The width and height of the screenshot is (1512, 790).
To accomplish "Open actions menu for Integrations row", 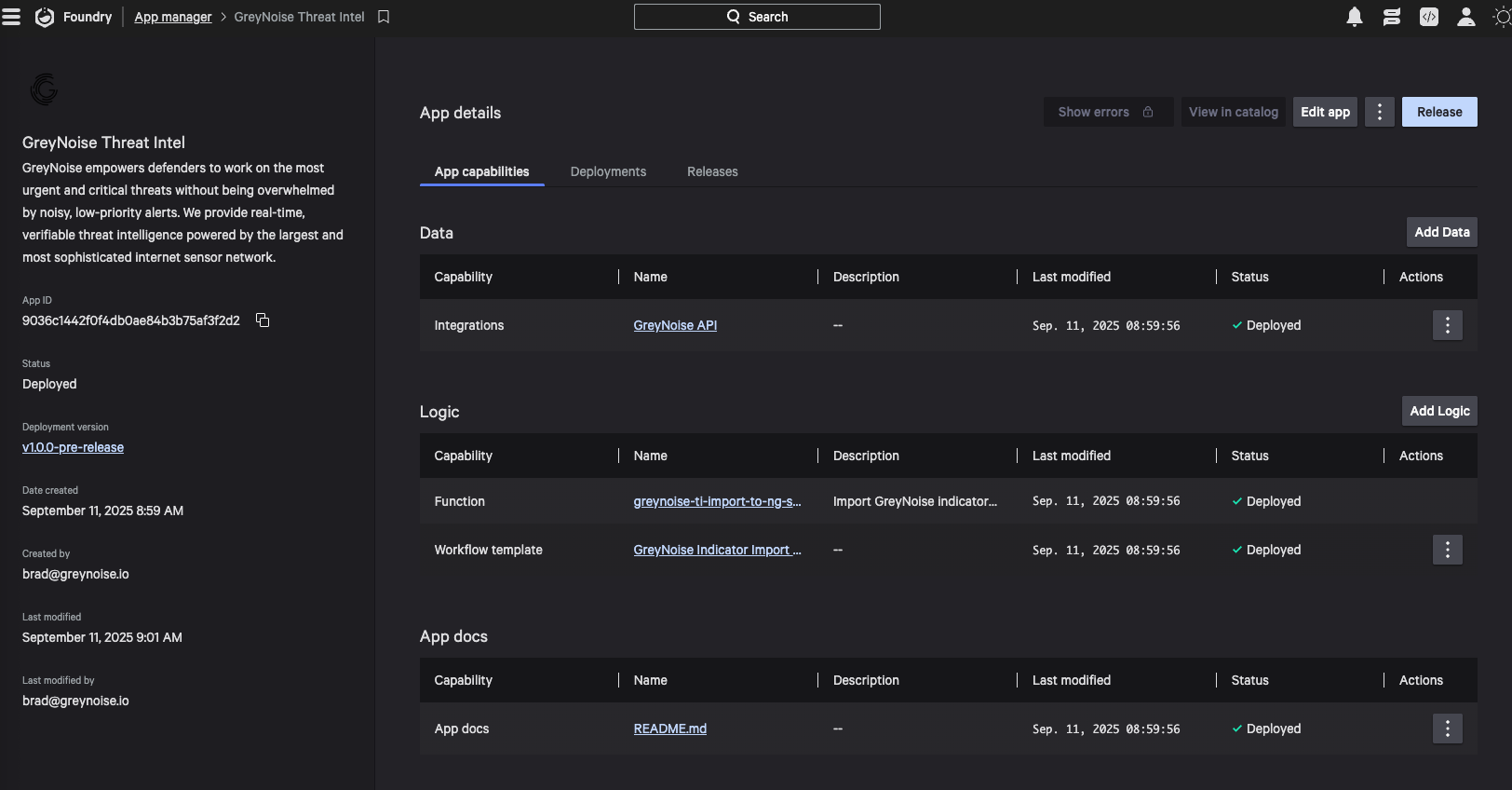I will click(1447, 325).
